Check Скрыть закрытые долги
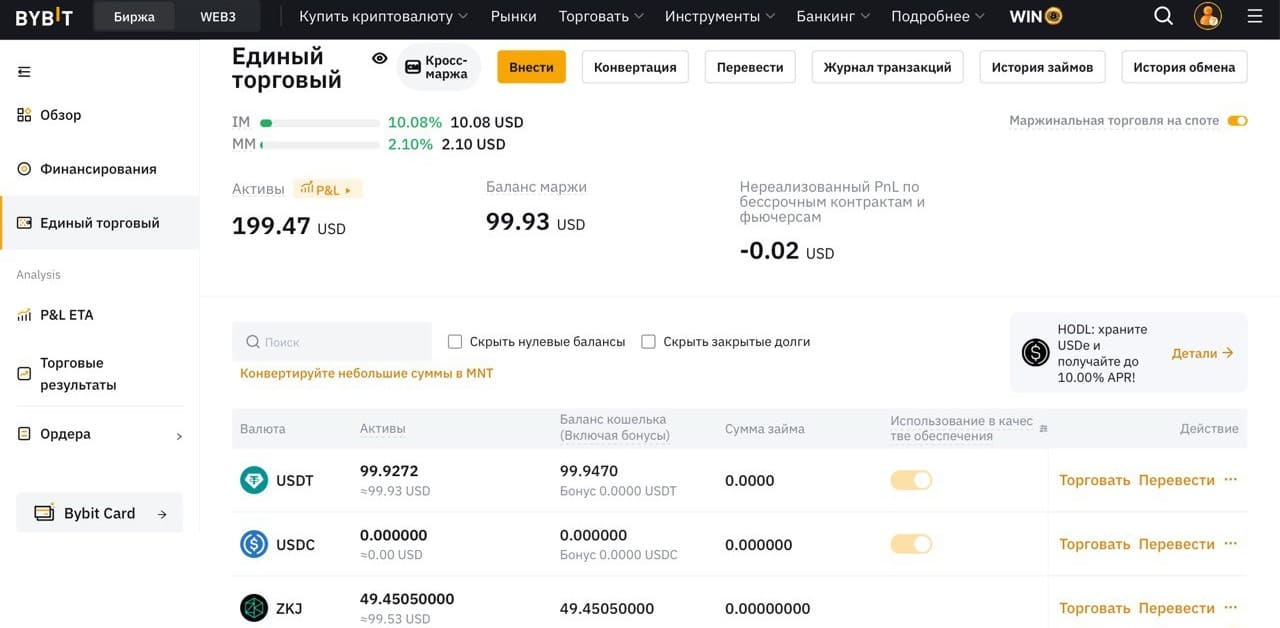The image size is (1280, 628). [x=648, y=342]
